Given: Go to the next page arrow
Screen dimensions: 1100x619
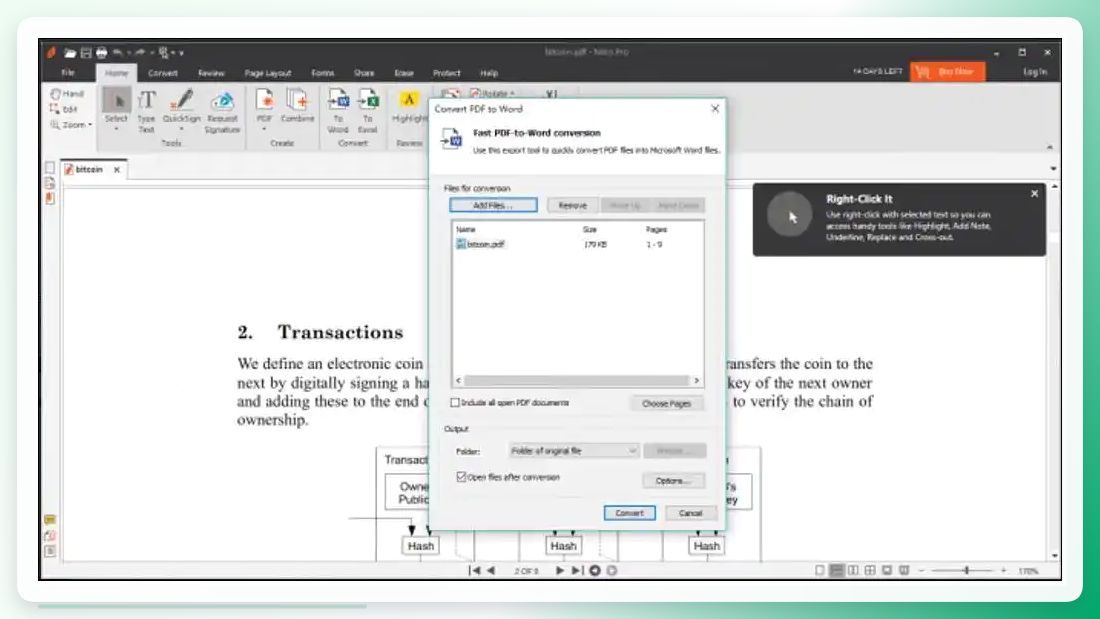Looking at the screenshot, I should [560, 571].
